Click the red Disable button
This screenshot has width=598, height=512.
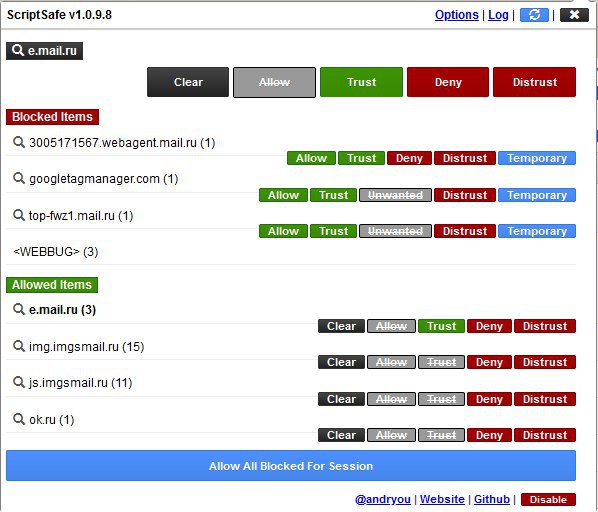(x=548, y=499)
